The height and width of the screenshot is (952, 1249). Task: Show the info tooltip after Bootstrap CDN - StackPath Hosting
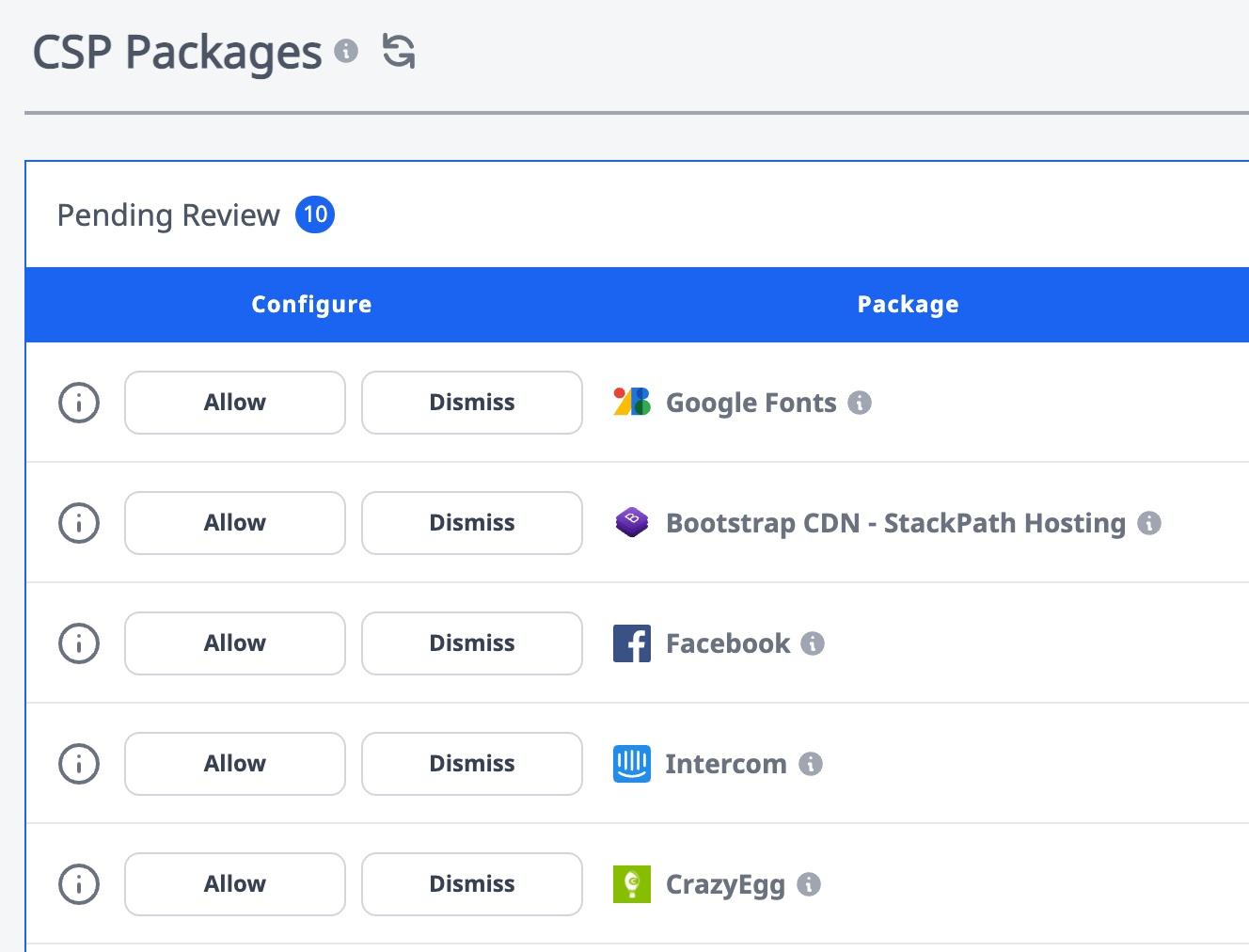coord(1149,523)
